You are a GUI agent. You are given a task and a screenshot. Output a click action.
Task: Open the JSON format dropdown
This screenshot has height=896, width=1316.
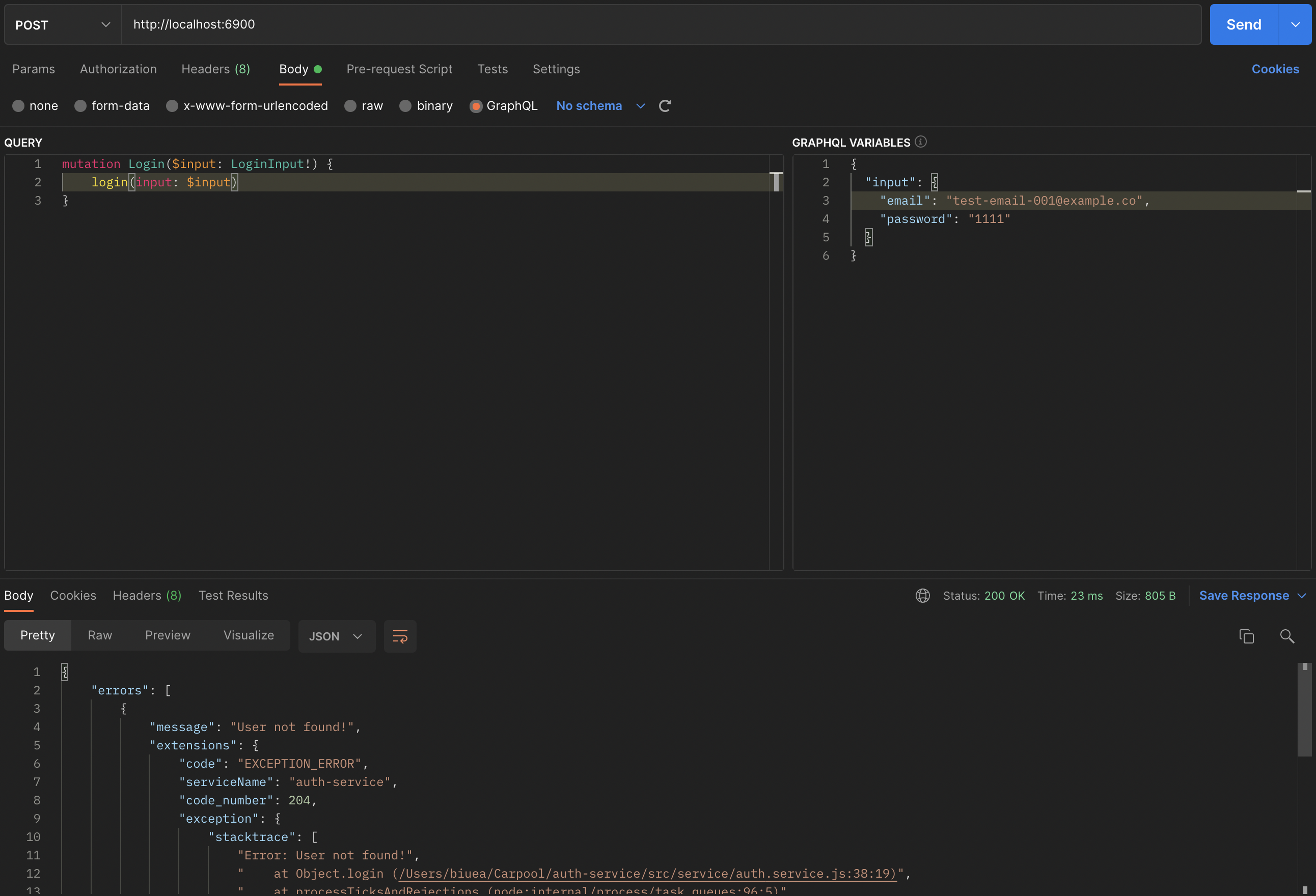tap(336, 636)
